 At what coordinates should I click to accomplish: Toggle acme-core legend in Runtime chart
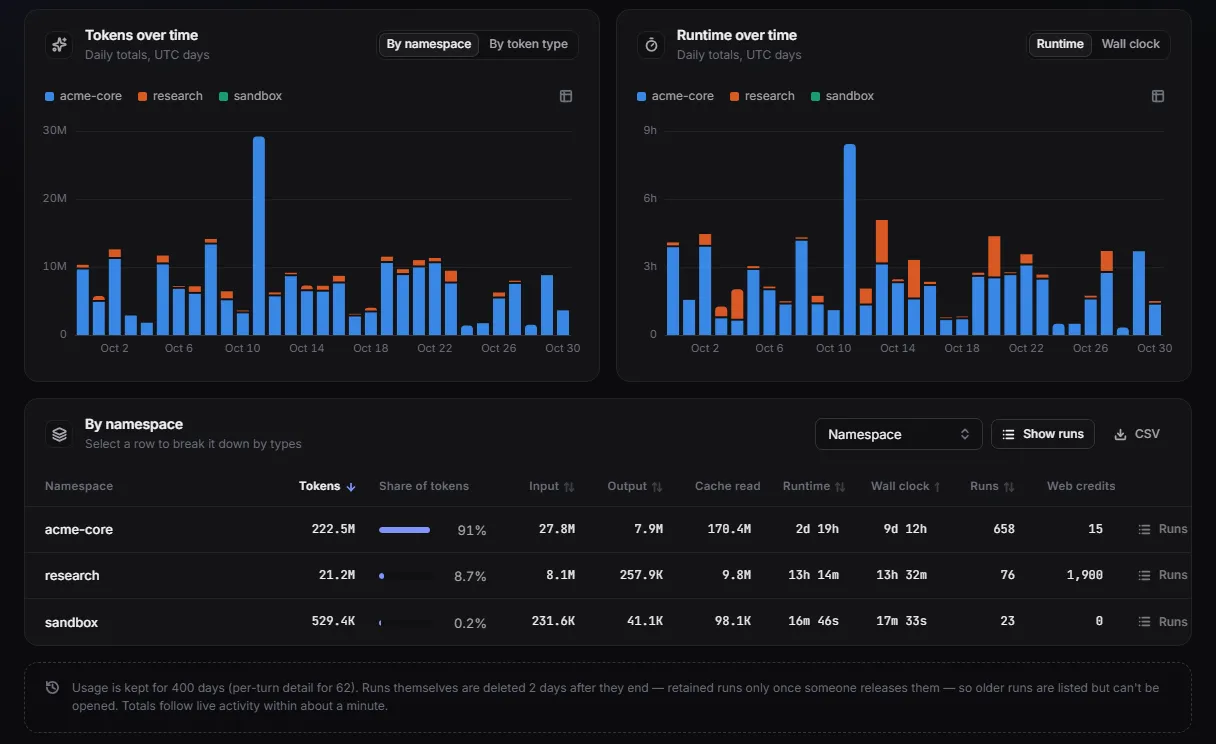[675, 96]
